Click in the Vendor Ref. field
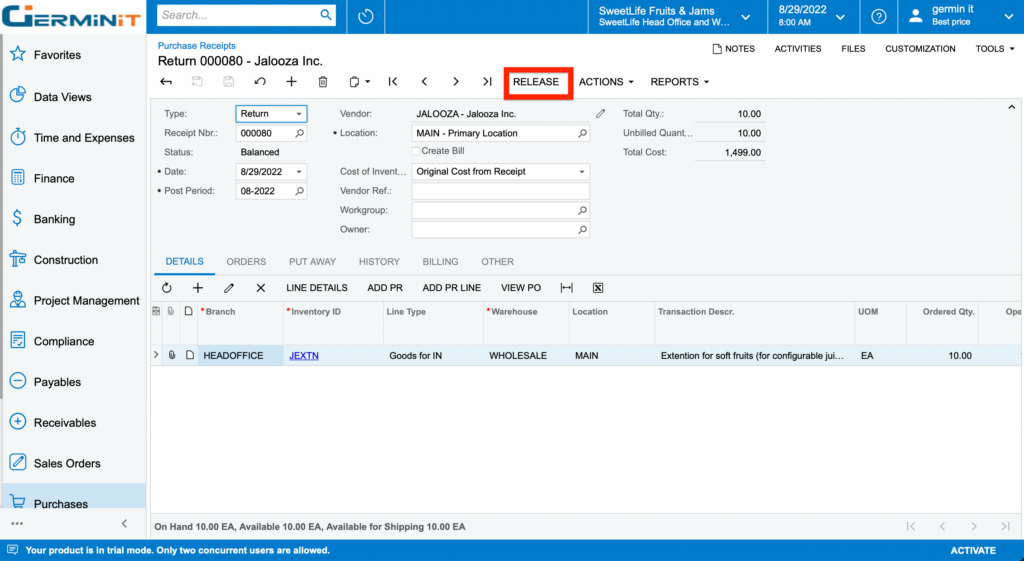This screenshot has height=561, width=1024. click(500, 191)
